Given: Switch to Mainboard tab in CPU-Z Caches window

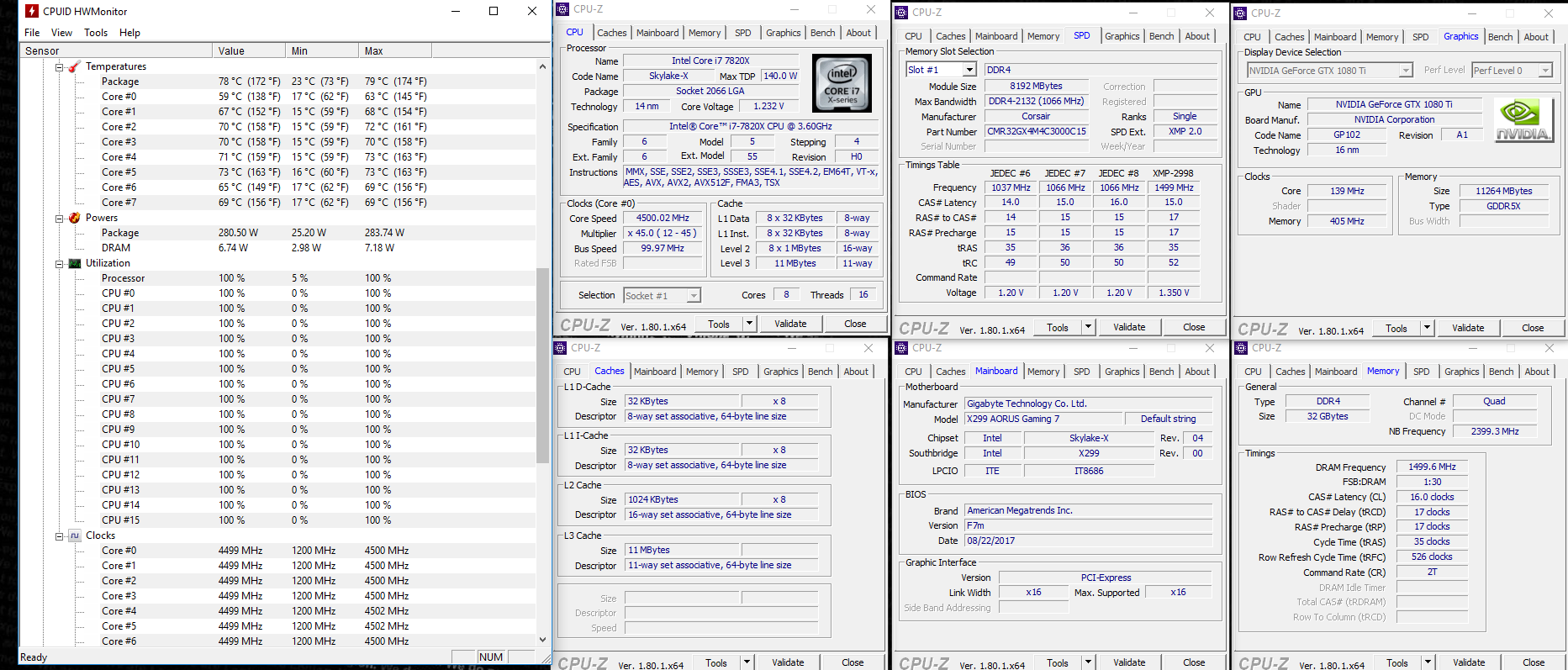Looking at the screenshot, I should [655, 372].
